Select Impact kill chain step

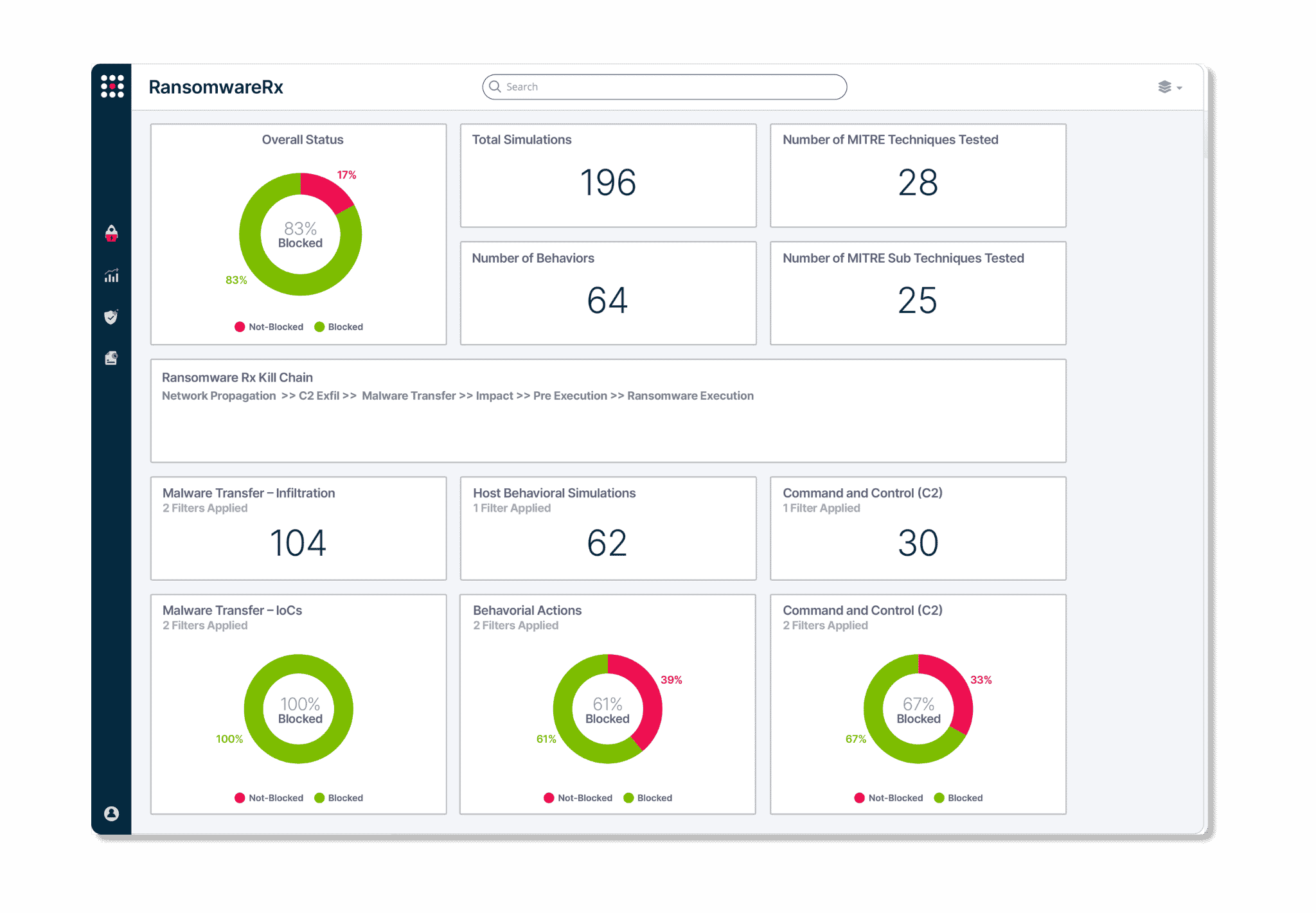(494, 396)
